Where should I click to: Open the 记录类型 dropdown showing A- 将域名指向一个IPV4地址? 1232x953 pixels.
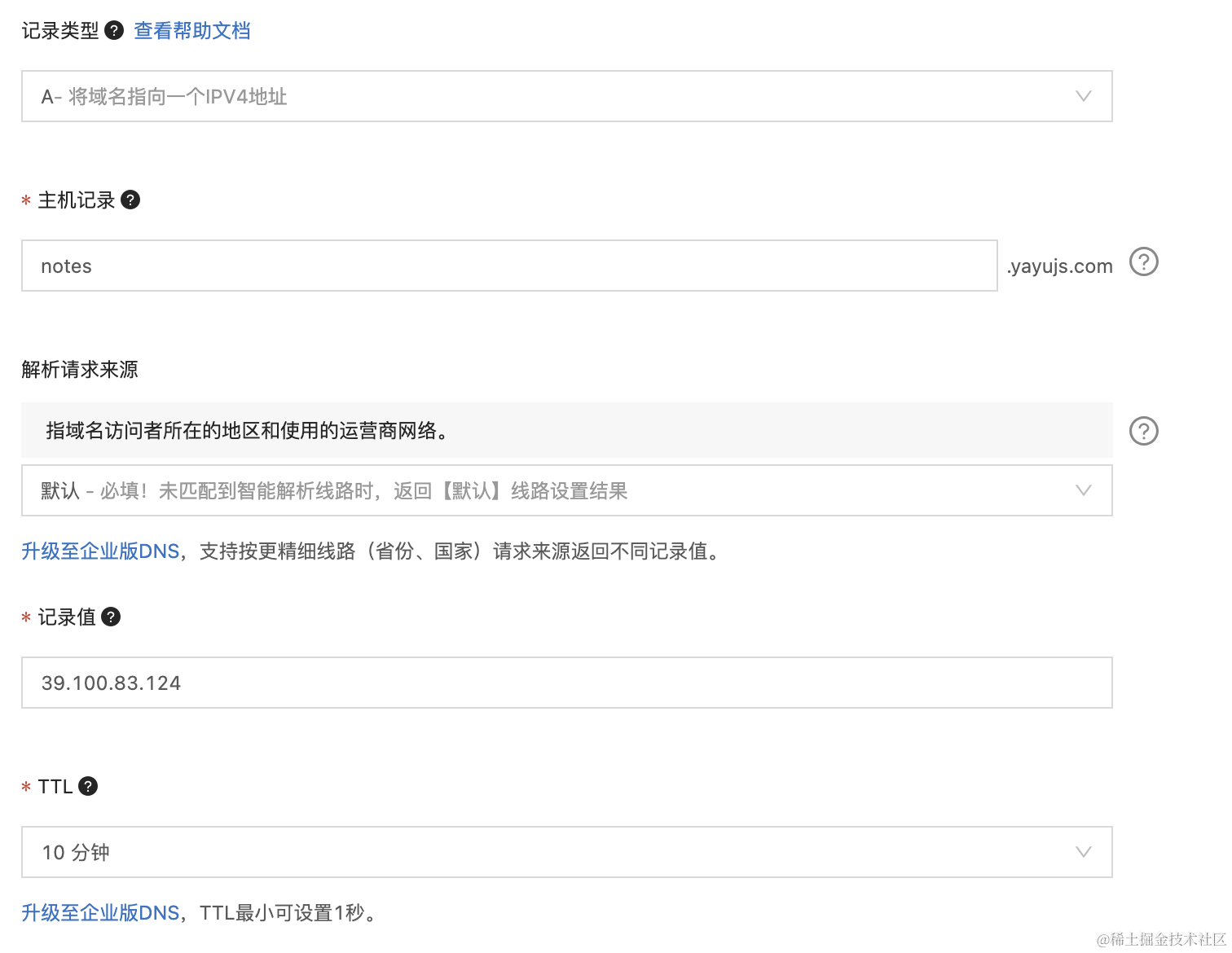pyautogui.click(x=566, y=96)
